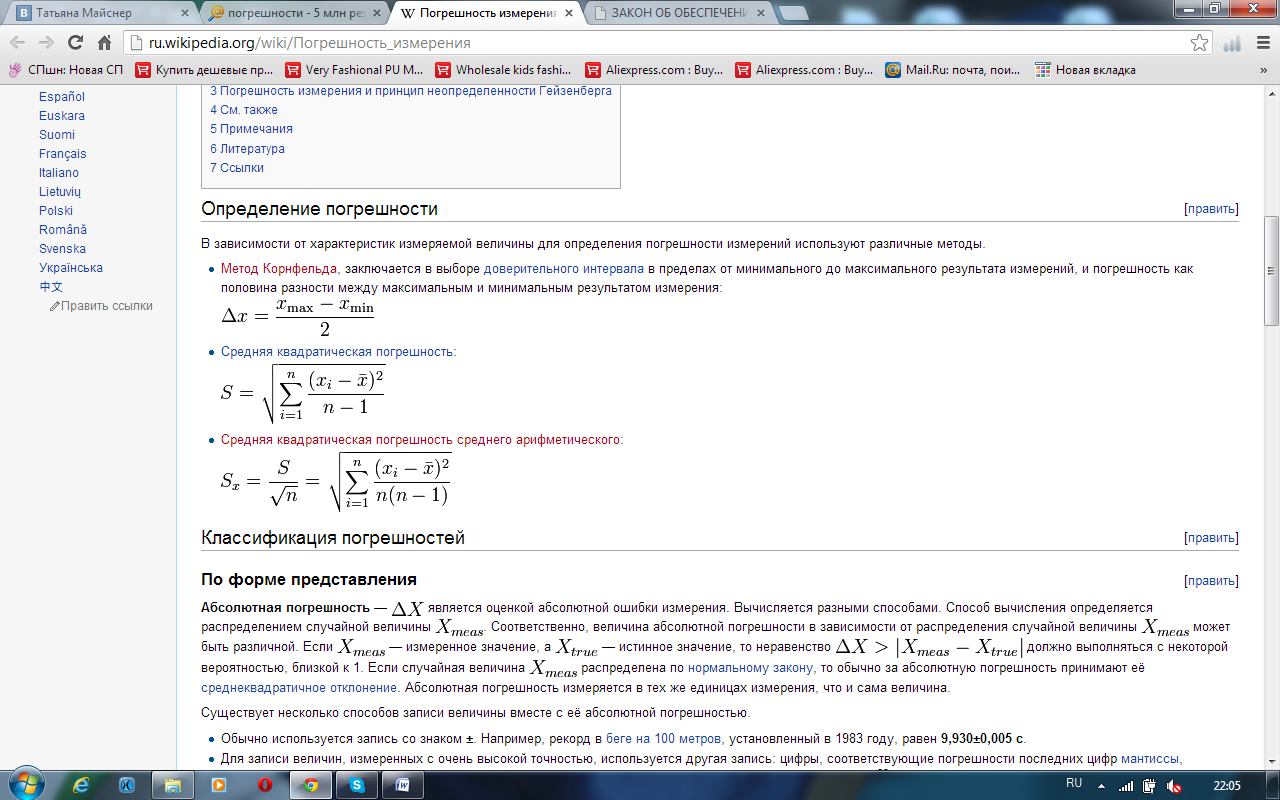Launch Internet Explorer from the taskbar
The height and width of the screenshot is (800, 1280).
[82, 786]
